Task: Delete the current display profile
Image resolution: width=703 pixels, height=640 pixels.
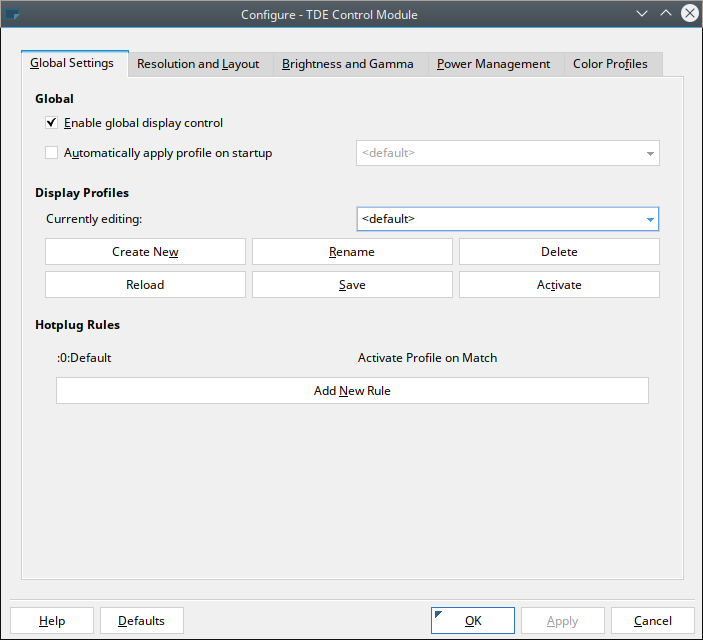Action: click(559, 252)
